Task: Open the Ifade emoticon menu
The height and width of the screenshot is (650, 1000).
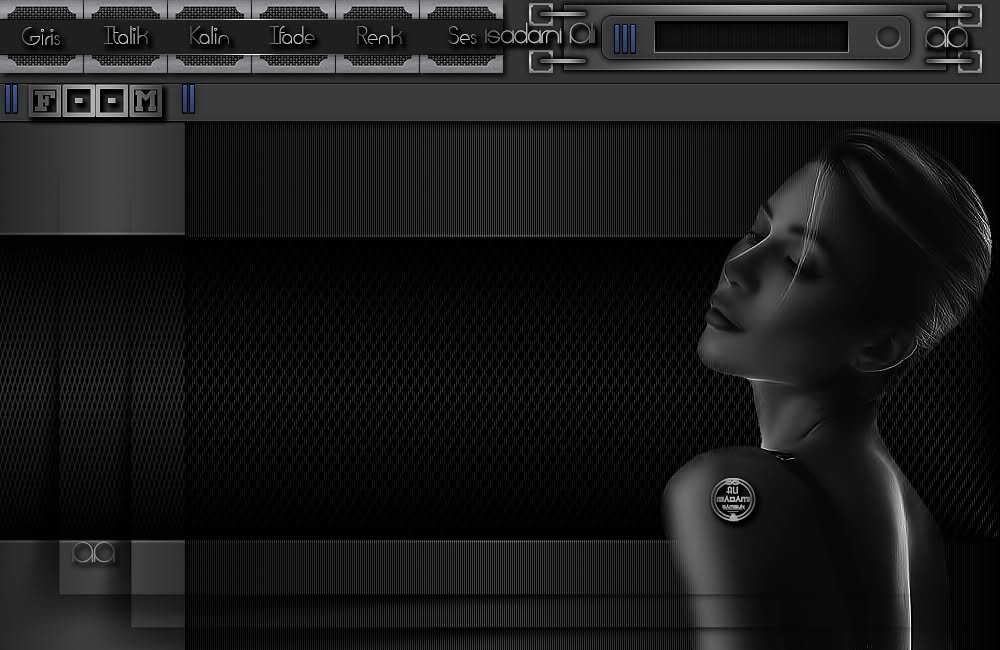Action: (293, 37)
